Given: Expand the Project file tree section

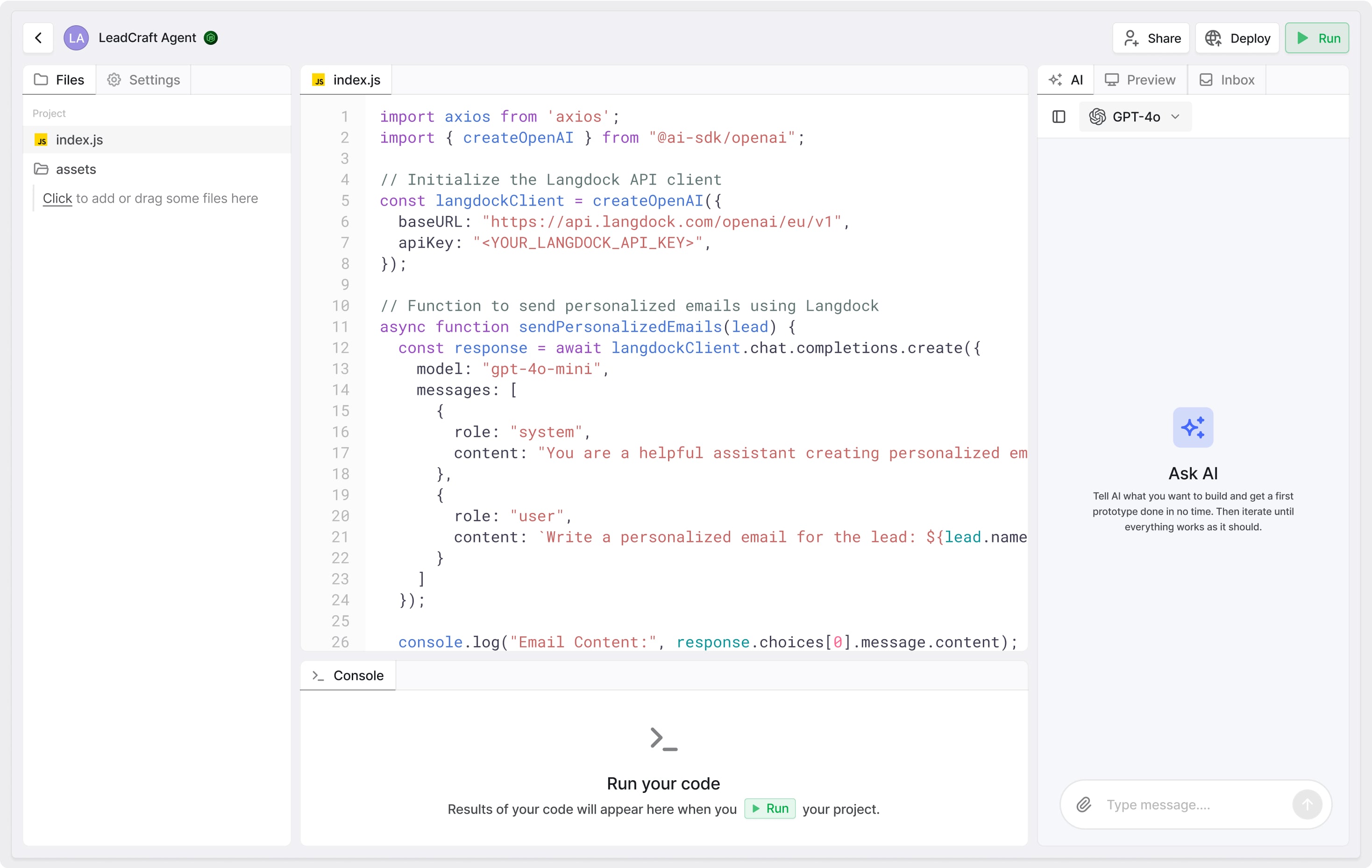Looking at the screenshot, I should pos(49,113).
